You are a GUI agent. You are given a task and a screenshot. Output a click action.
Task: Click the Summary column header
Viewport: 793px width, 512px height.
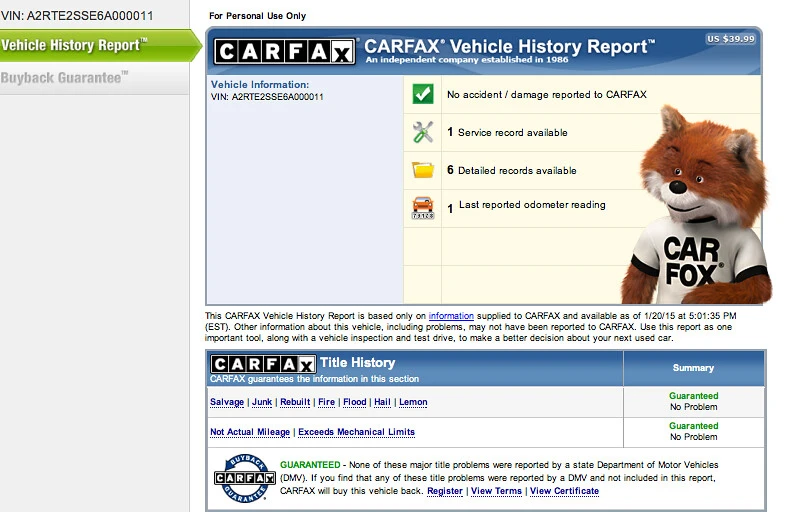coord(693,368)
